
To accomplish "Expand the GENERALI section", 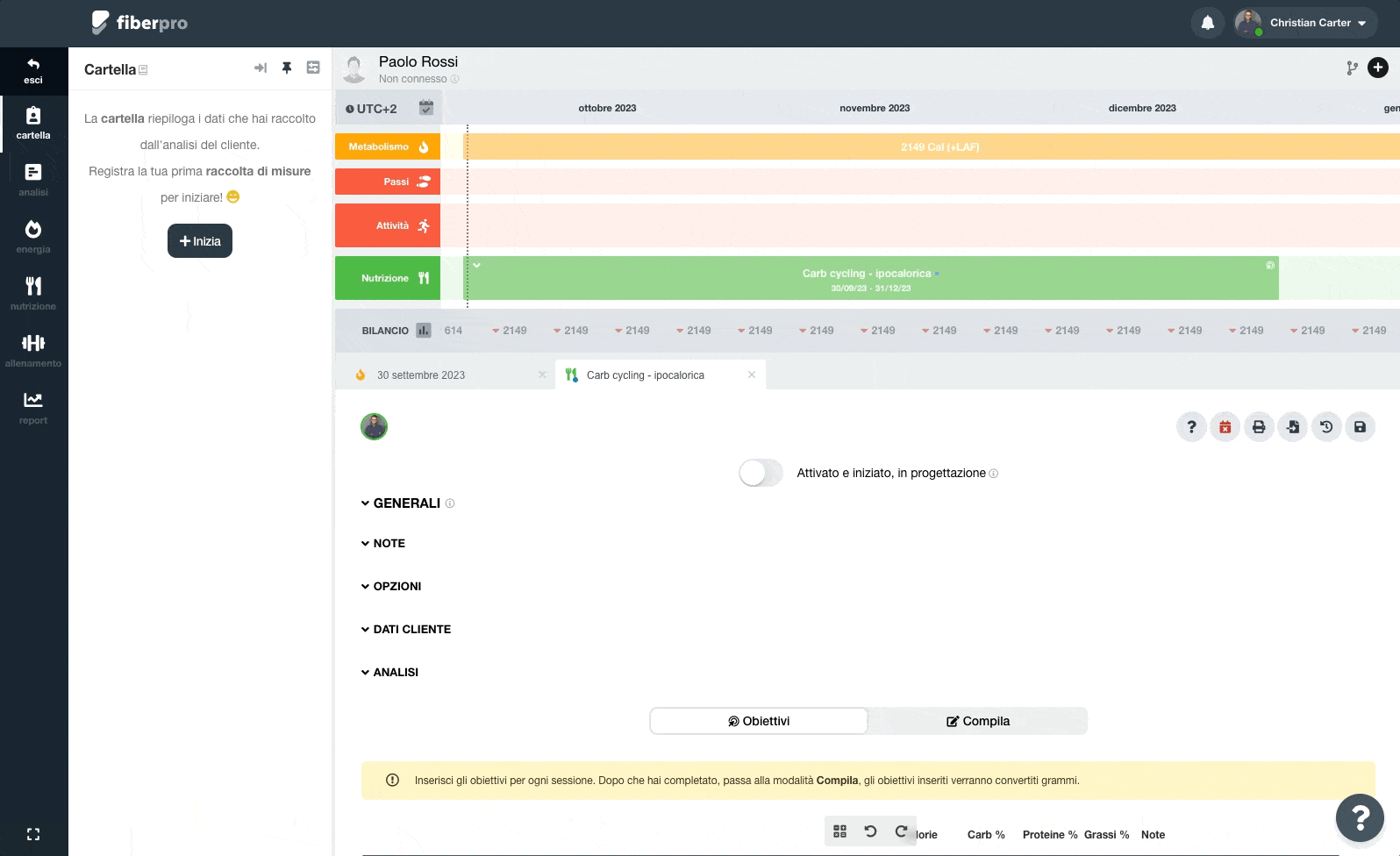I will pyautogui.click(x=401, y=503).
